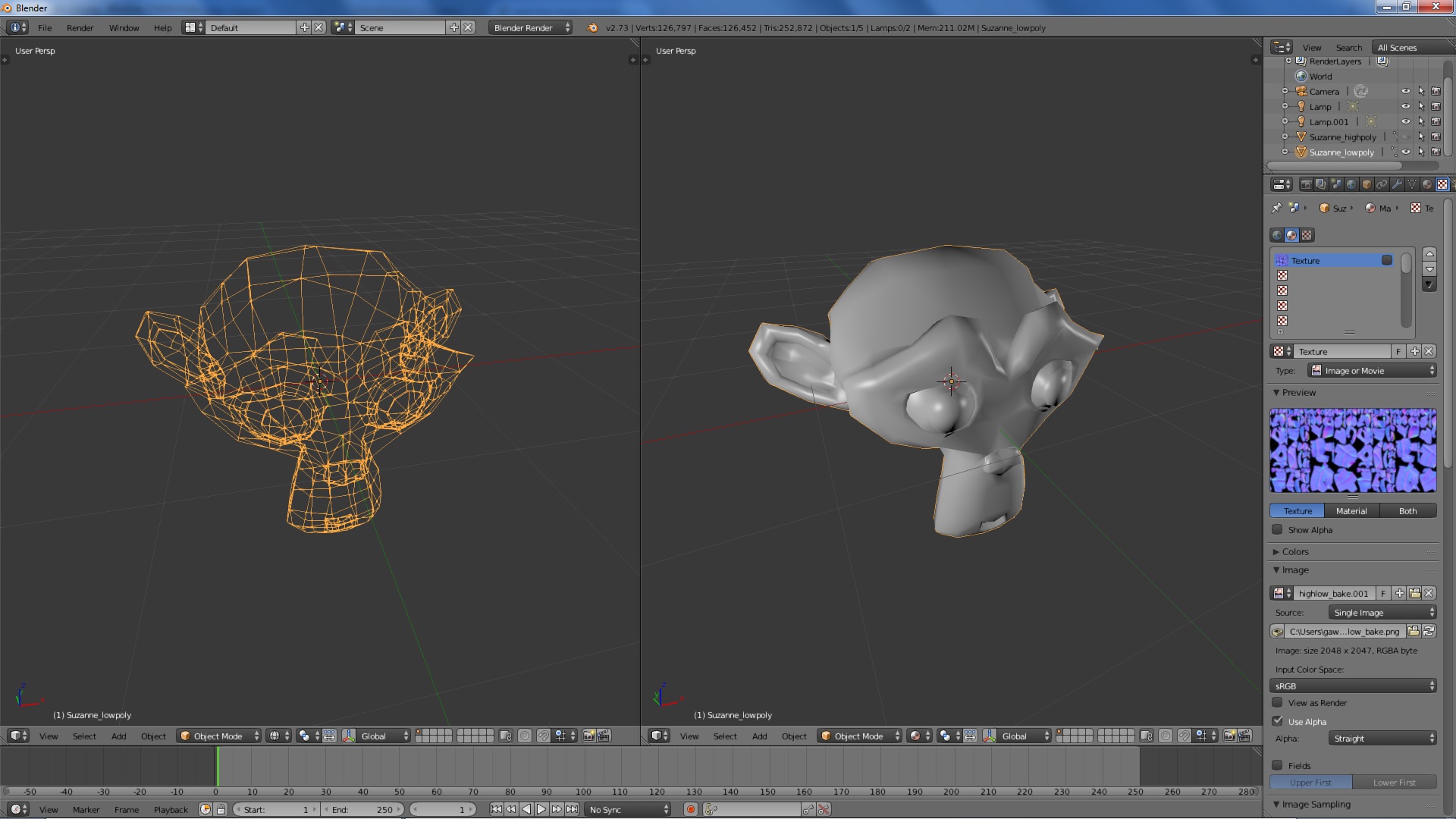Show other data textures context icon

click(x=1307, y=235)
